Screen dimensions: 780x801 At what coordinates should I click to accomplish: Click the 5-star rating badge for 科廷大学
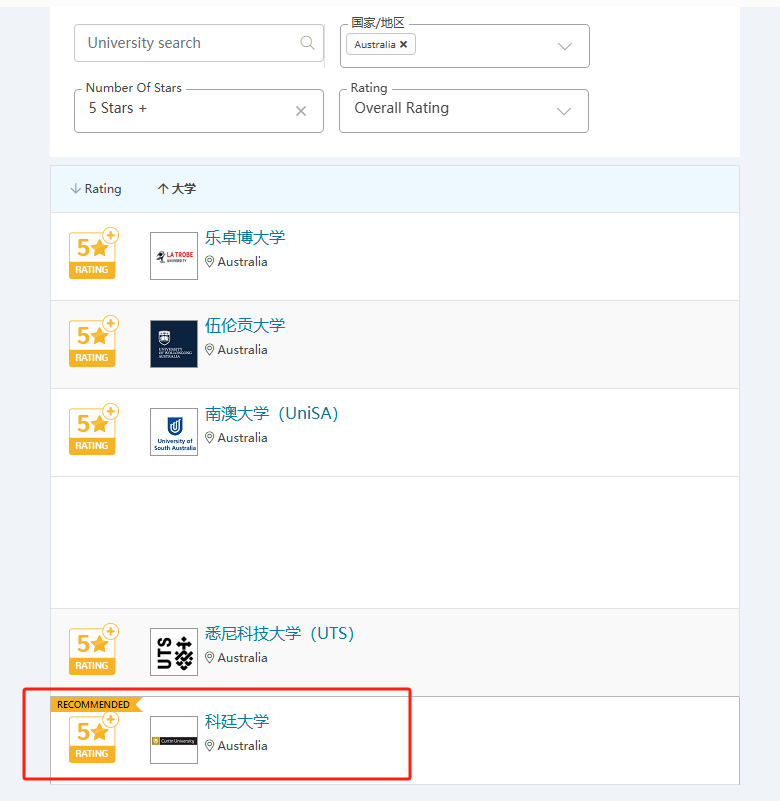(x=93, y=740)
